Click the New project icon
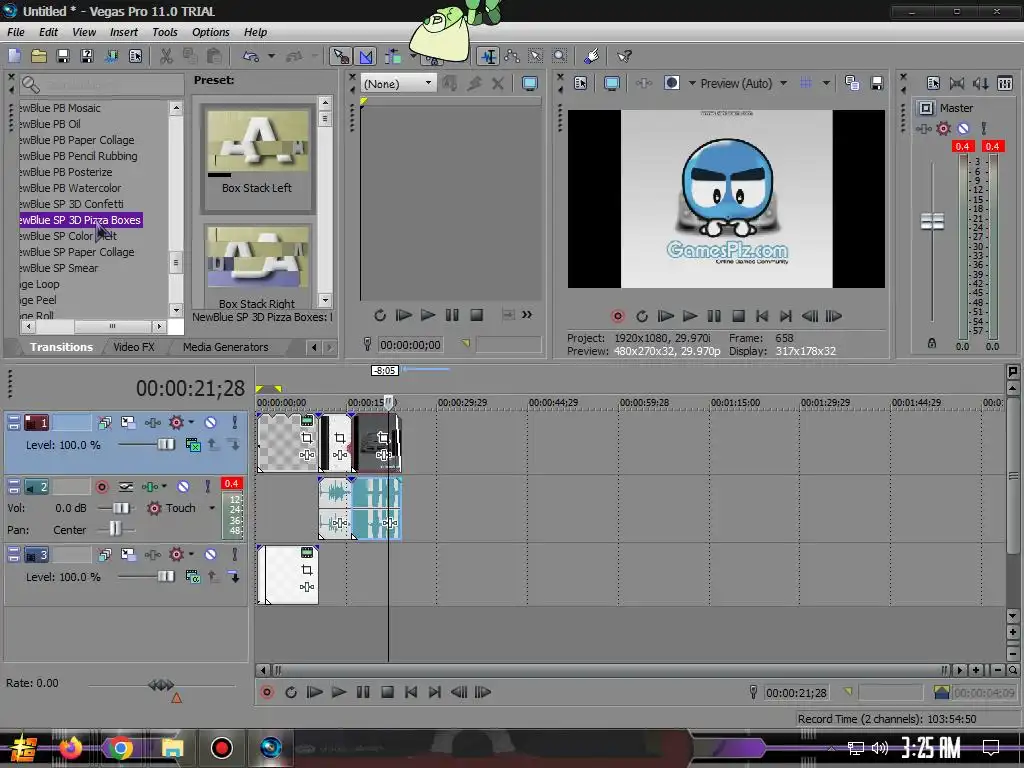The image size is (1024, 768). pyautogui.click(x=14, y=56)
